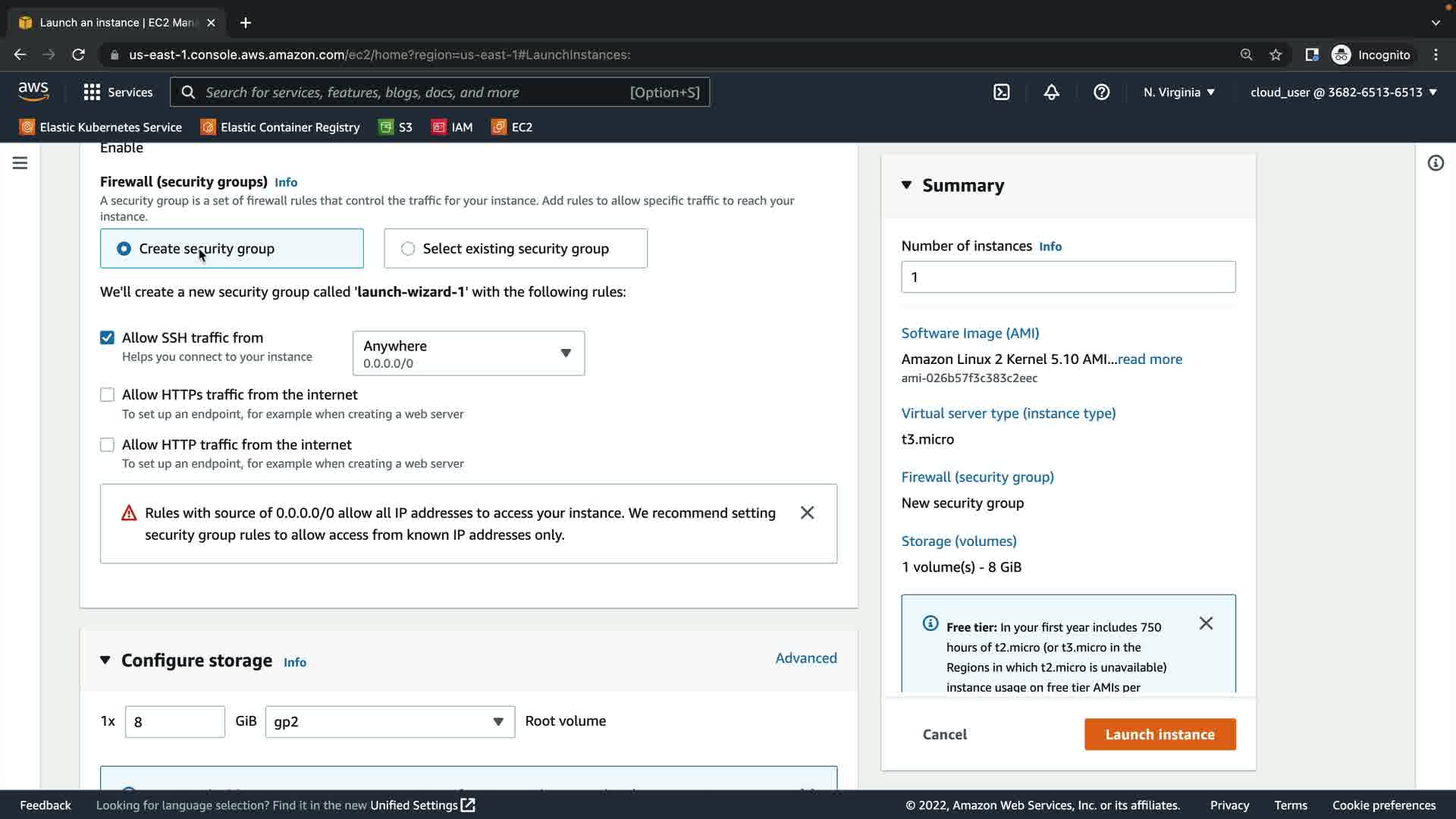The width and height of the screenshot is (1456, 819).
Task: Open the N. Virginia region menu
Action: click(x=1178, y=93)
